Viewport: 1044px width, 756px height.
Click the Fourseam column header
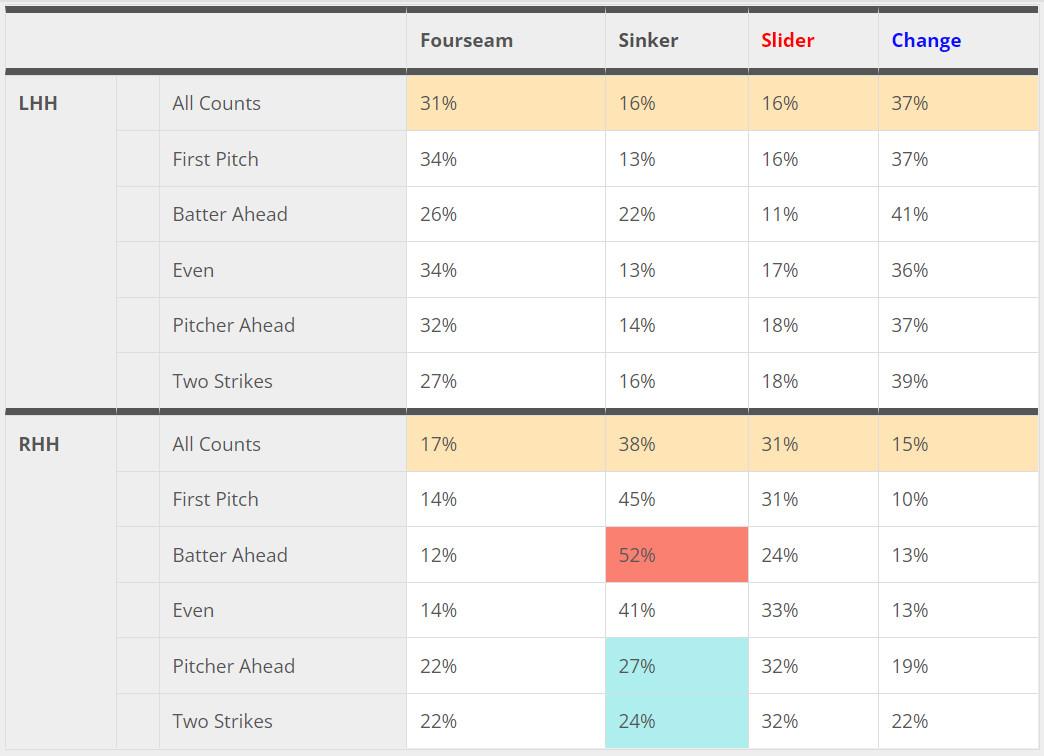pos(466,41)
